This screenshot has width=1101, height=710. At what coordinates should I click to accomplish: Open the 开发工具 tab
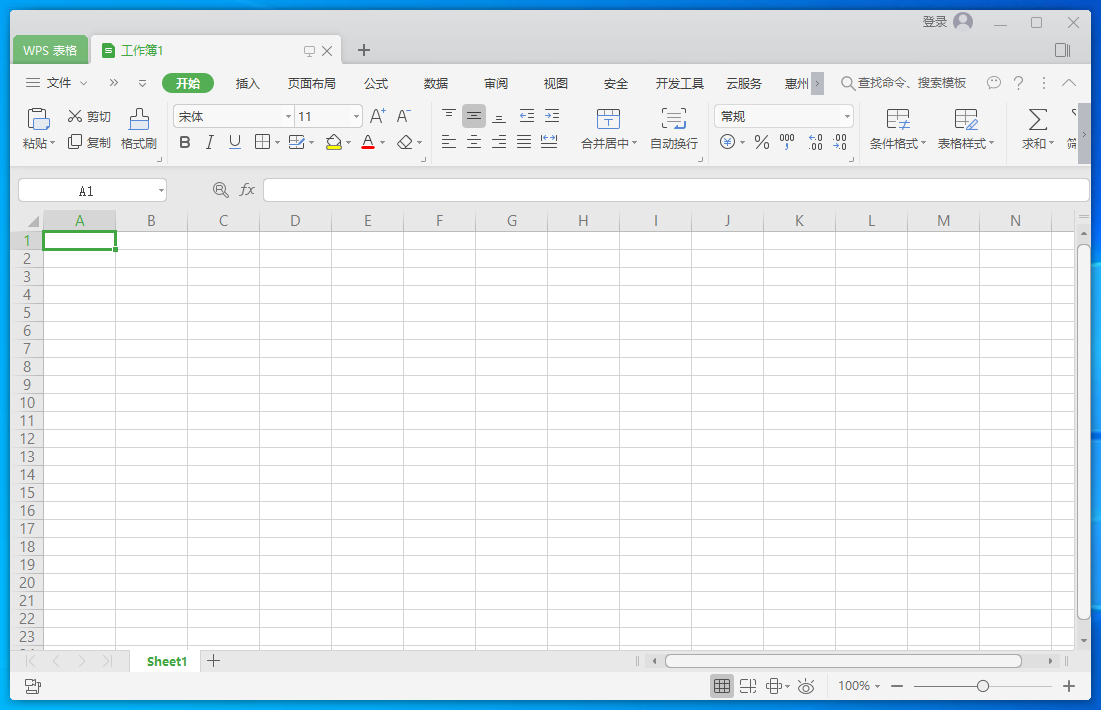click(x=680, y=84)
